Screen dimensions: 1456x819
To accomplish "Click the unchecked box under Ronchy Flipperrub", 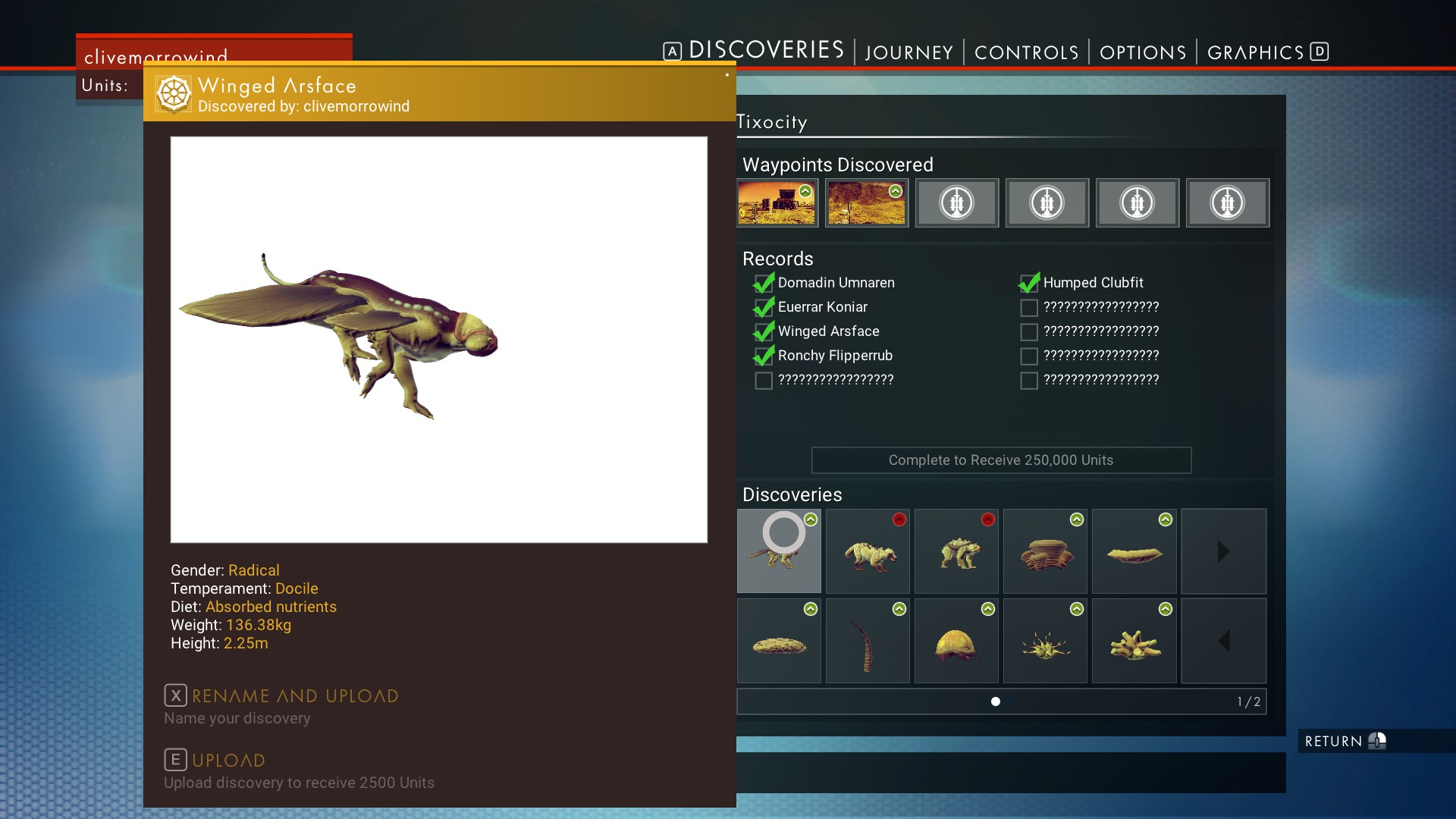I will (x=764, y=381).
